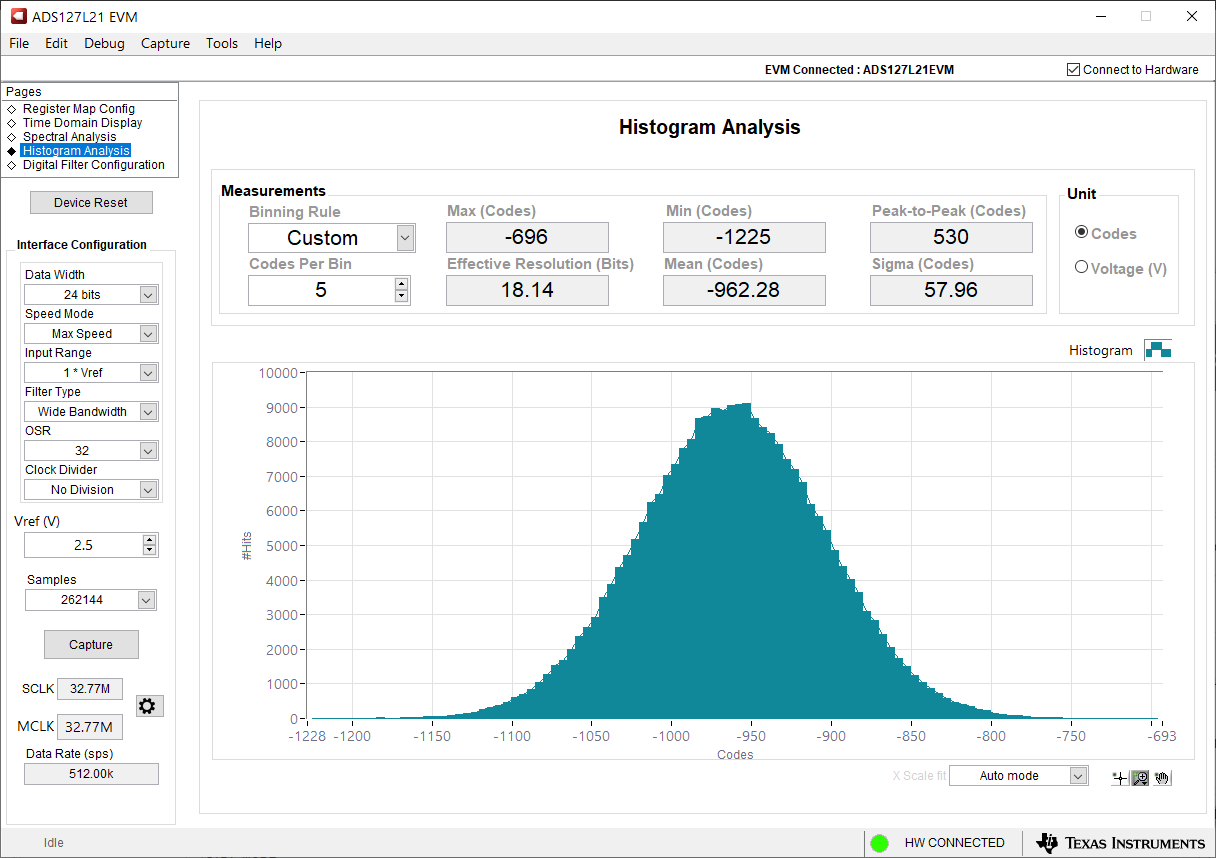Open the Capture menu
The width and height of the screenshot is (1216, 858).
(165, 43)
